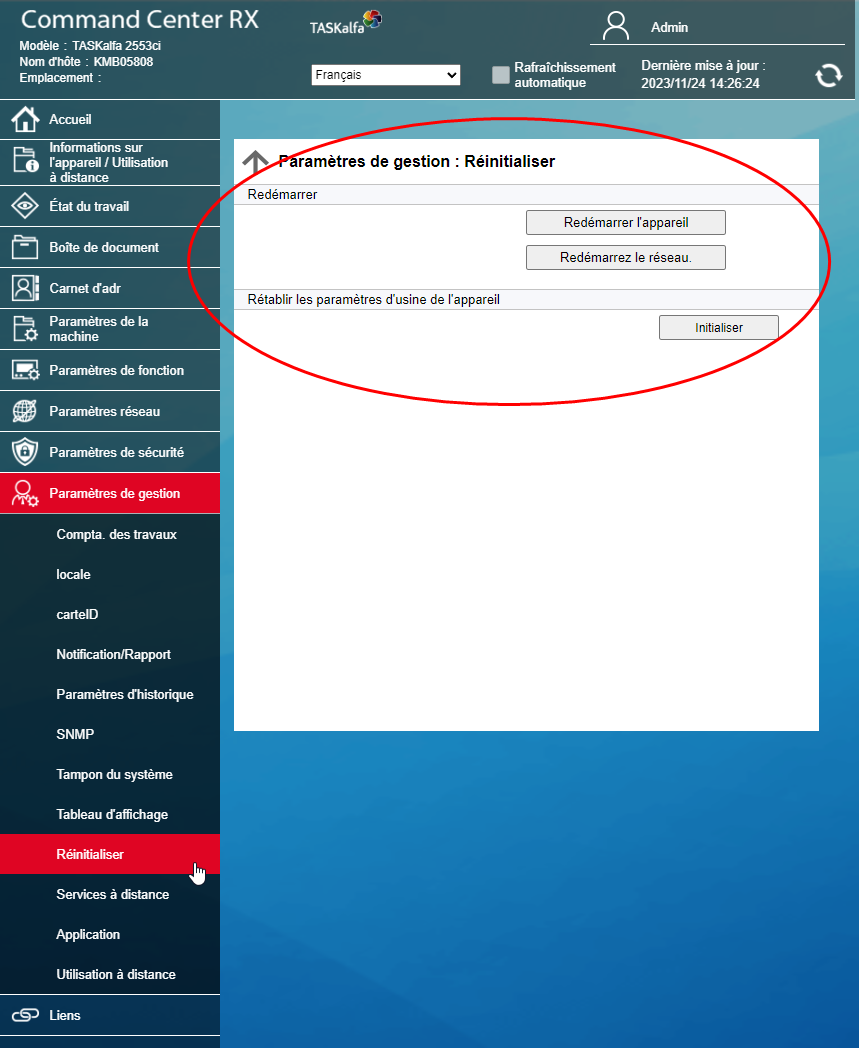The width and height of the screenshot is (859, 1048).
Task: Click the Admin user profile icon
Action: click(617, 26)
